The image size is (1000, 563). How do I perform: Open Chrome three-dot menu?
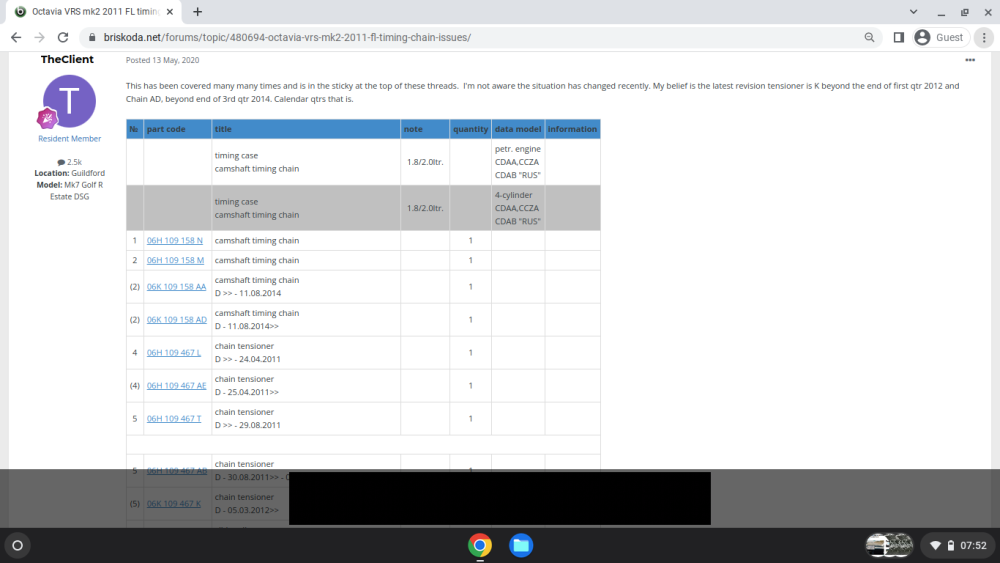pos(984,38)
